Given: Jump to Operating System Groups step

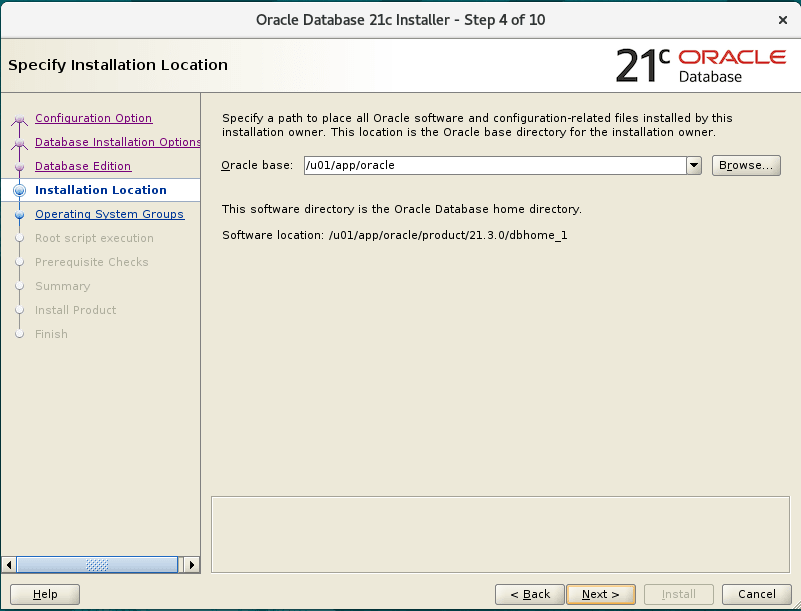Looking at the screenshot, I should pyautogui.click(x=109, y=214).
